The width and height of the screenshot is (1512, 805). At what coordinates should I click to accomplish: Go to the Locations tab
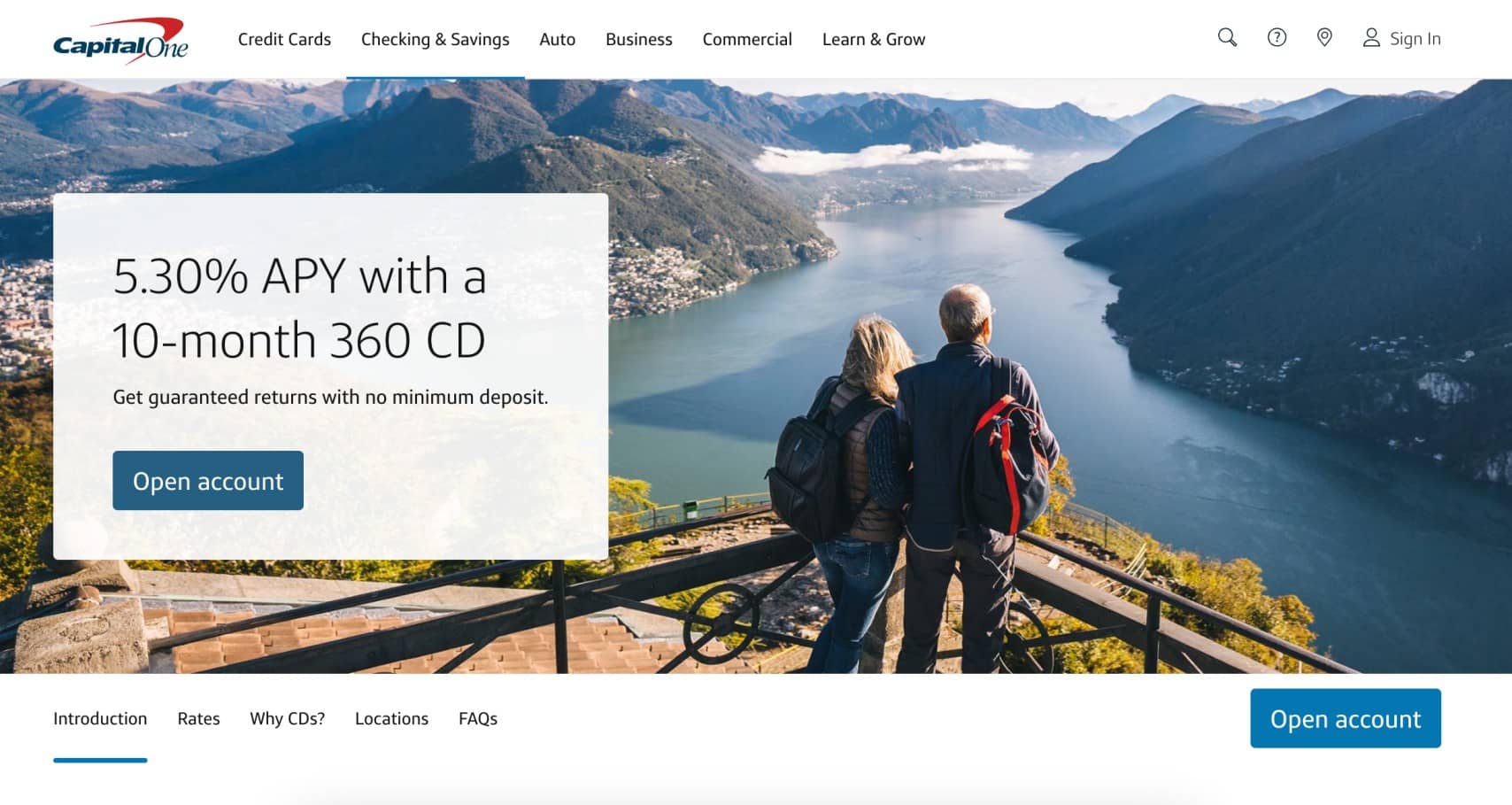391,718
